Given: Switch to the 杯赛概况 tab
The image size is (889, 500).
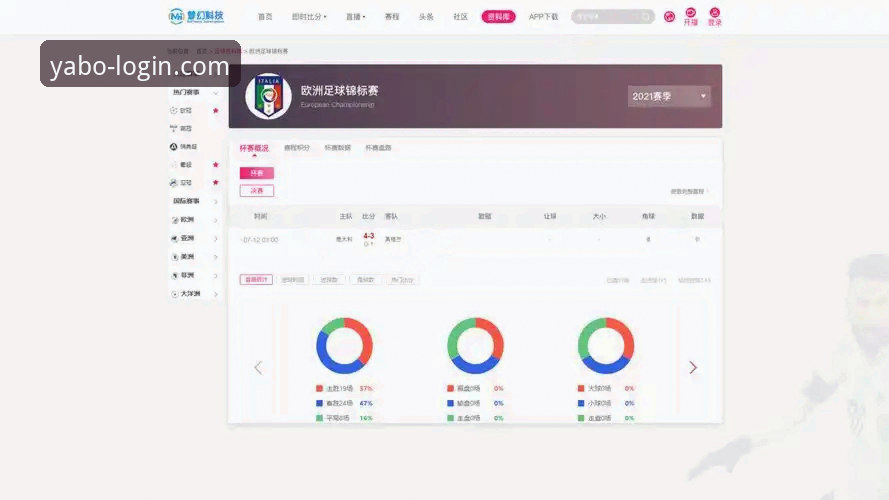Looking at the screenshot, I should point(254,148).
